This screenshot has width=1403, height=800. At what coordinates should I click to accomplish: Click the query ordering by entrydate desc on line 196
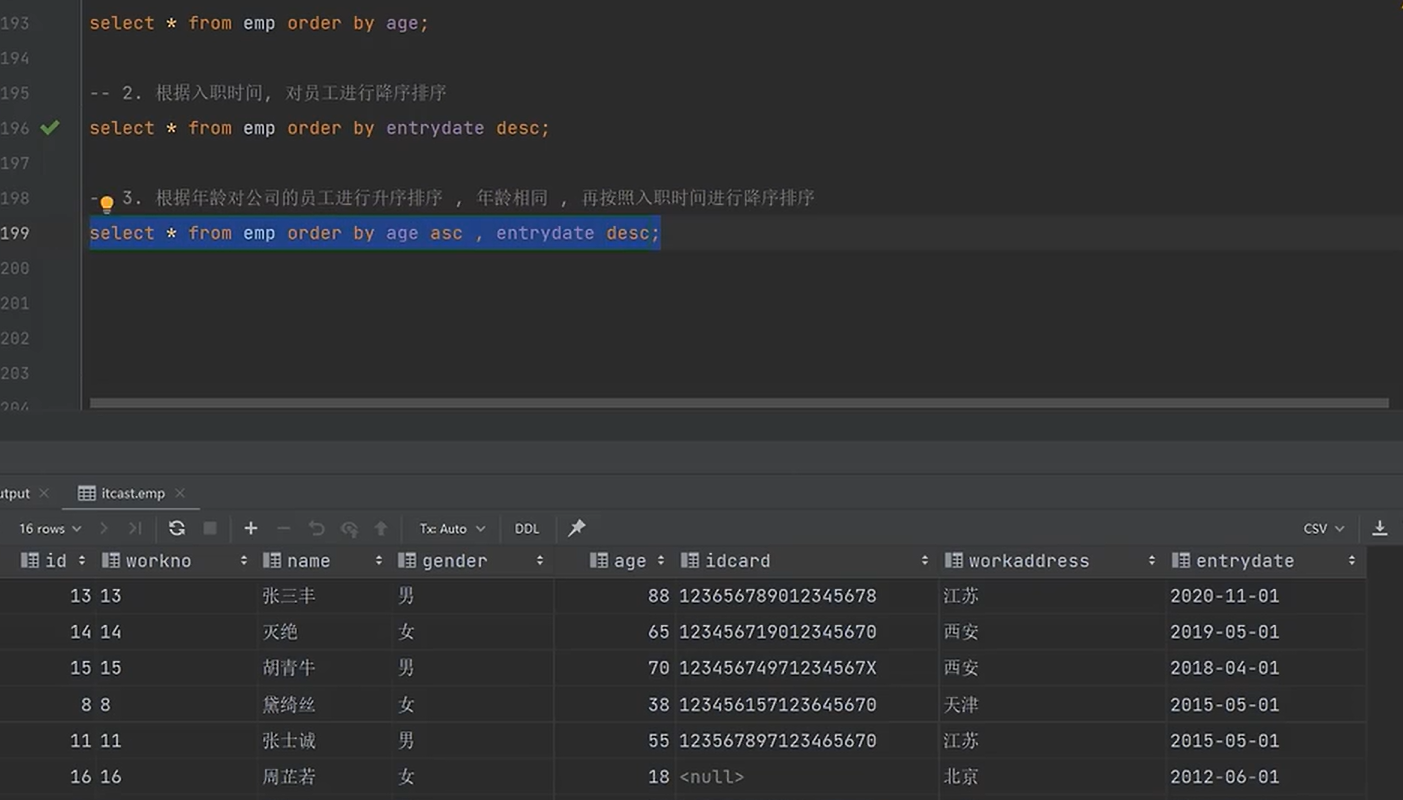319,128
